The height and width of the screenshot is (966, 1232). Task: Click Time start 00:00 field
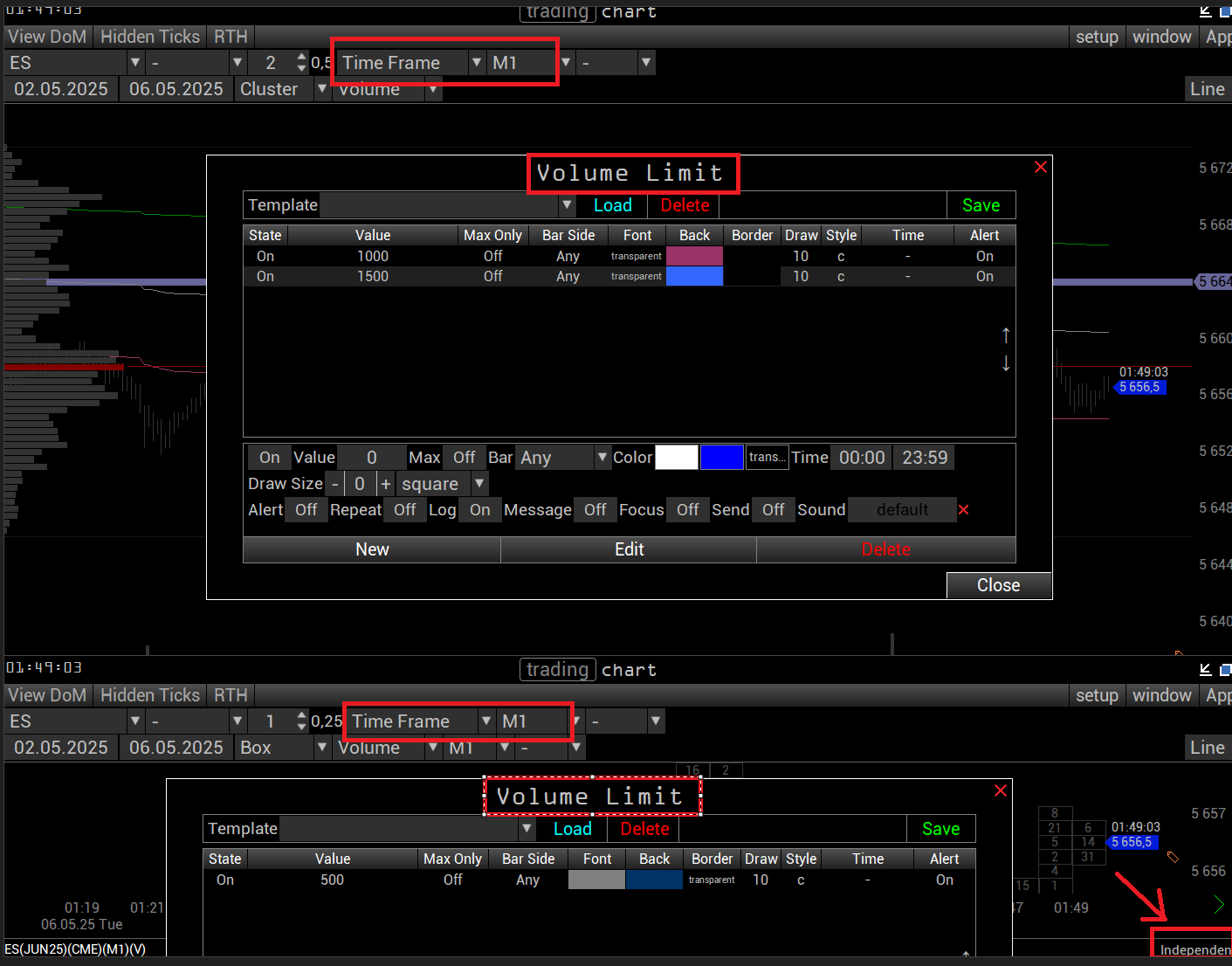(862, 458)
